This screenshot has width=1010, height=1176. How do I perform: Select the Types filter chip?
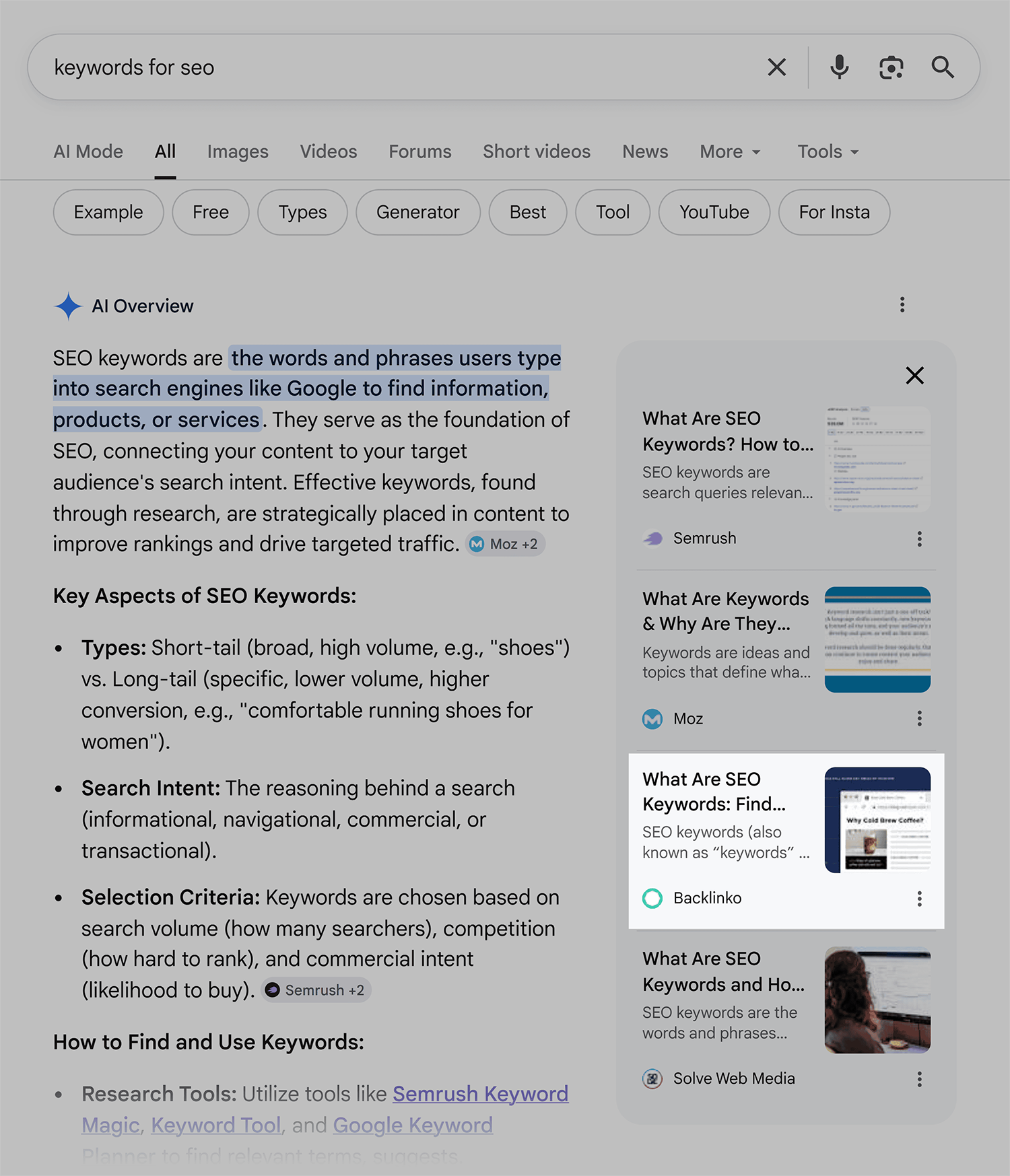[x=303, y=213]
